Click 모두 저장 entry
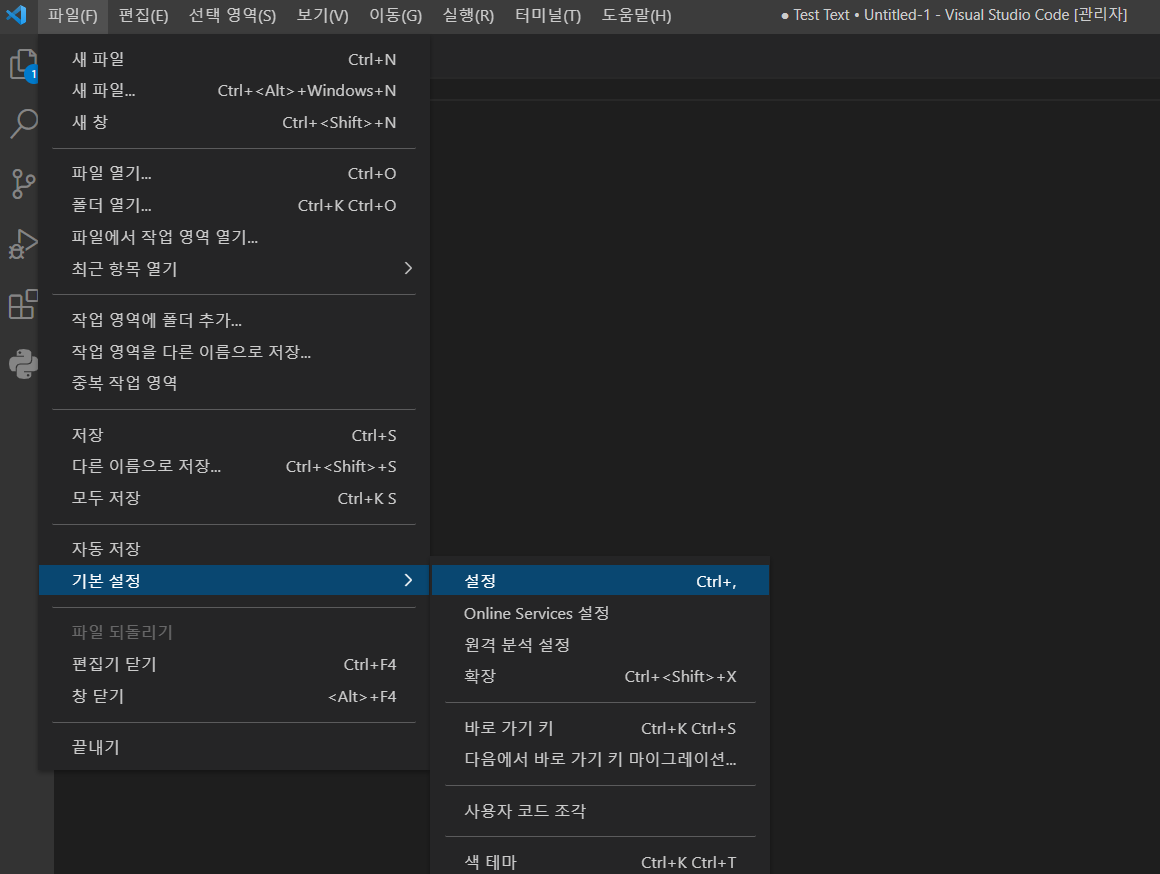Viewport: 1160px width, 874px height. (234, 498)
